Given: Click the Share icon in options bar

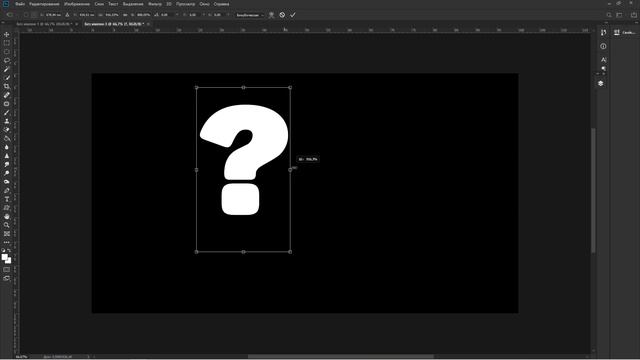Looking at the screenshot, I should 634,15.
